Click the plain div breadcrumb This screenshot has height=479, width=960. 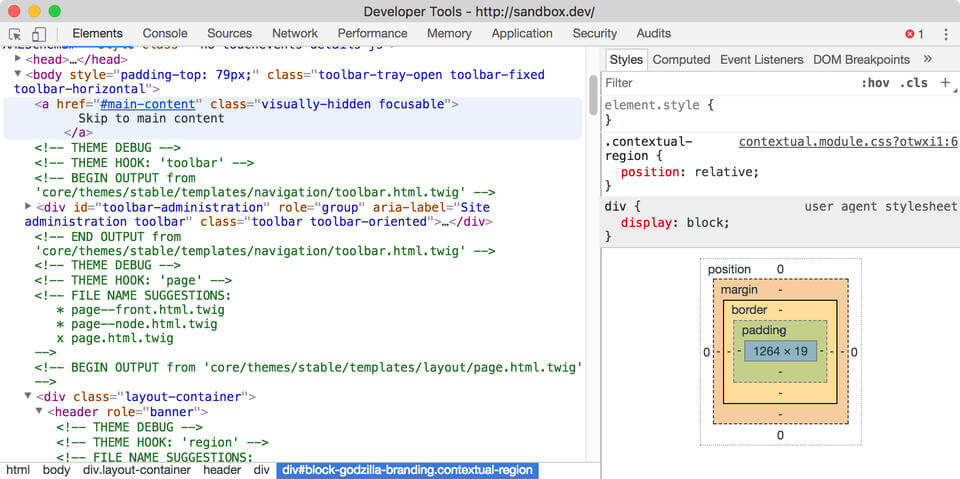[261, 470]
